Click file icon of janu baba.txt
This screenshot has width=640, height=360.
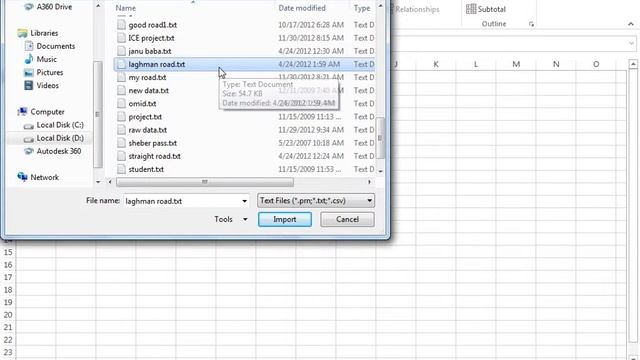[121, 51]
